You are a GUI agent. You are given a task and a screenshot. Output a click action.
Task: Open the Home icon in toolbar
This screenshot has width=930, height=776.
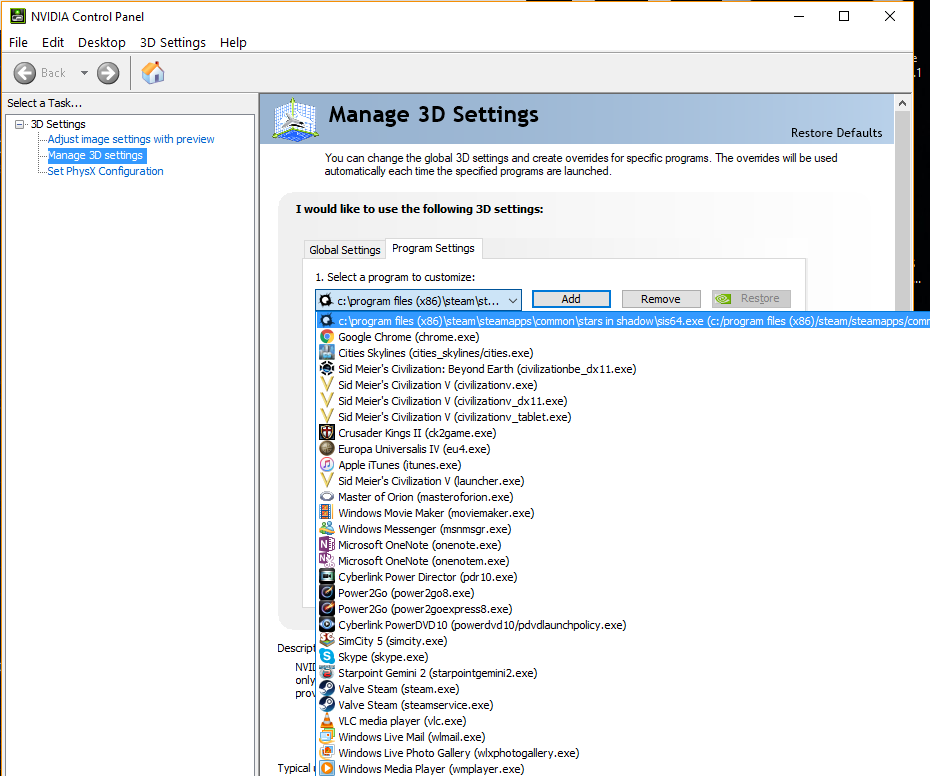pyautogui.click(x=153, y=73)
